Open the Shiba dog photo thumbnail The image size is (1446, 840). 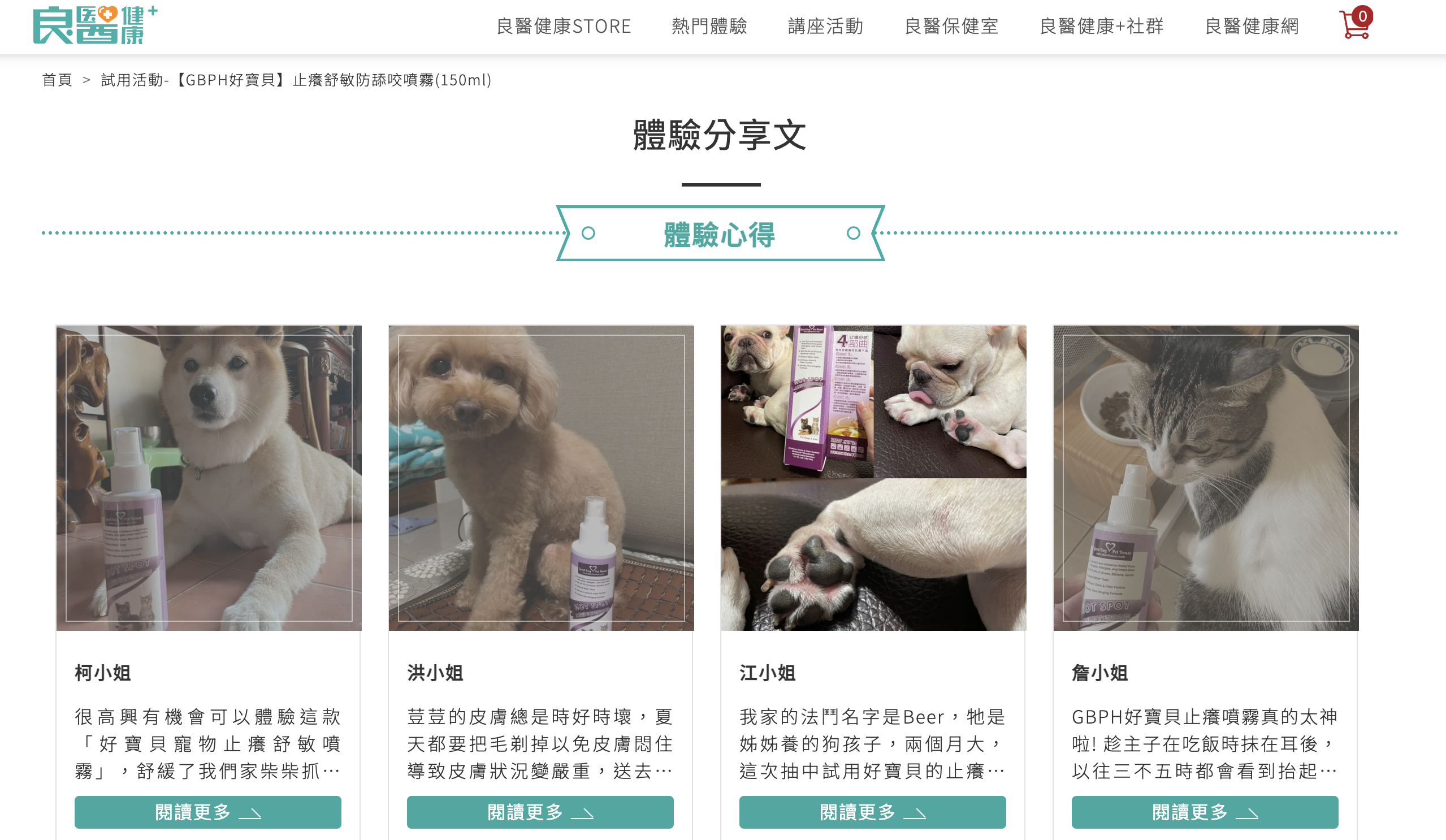pyautogui.click(x=209, y=478)
